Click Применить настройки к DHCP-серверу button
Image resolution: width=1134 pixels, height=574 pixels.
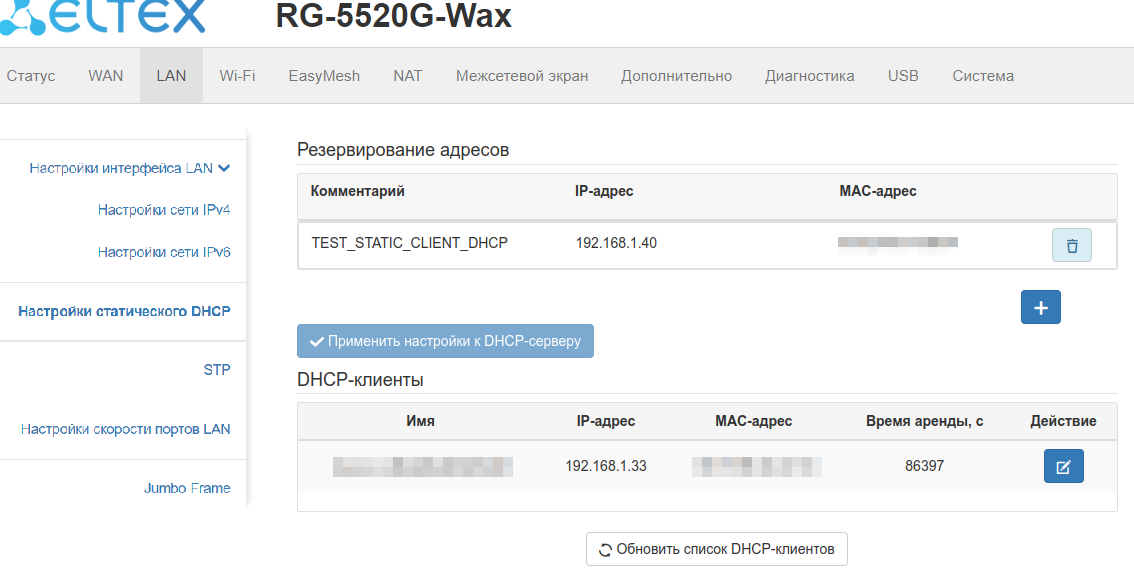pos(445,341)
